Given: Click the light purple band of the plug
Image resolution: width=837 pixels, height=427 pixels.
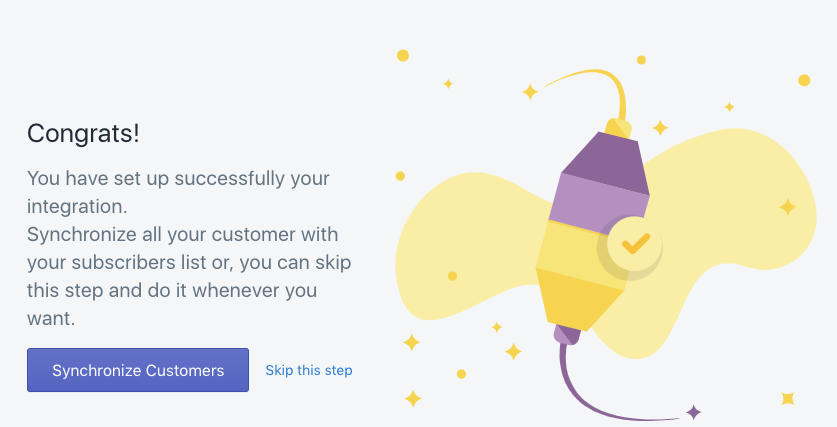Looking at the screenshot, I should pos(598,204).
